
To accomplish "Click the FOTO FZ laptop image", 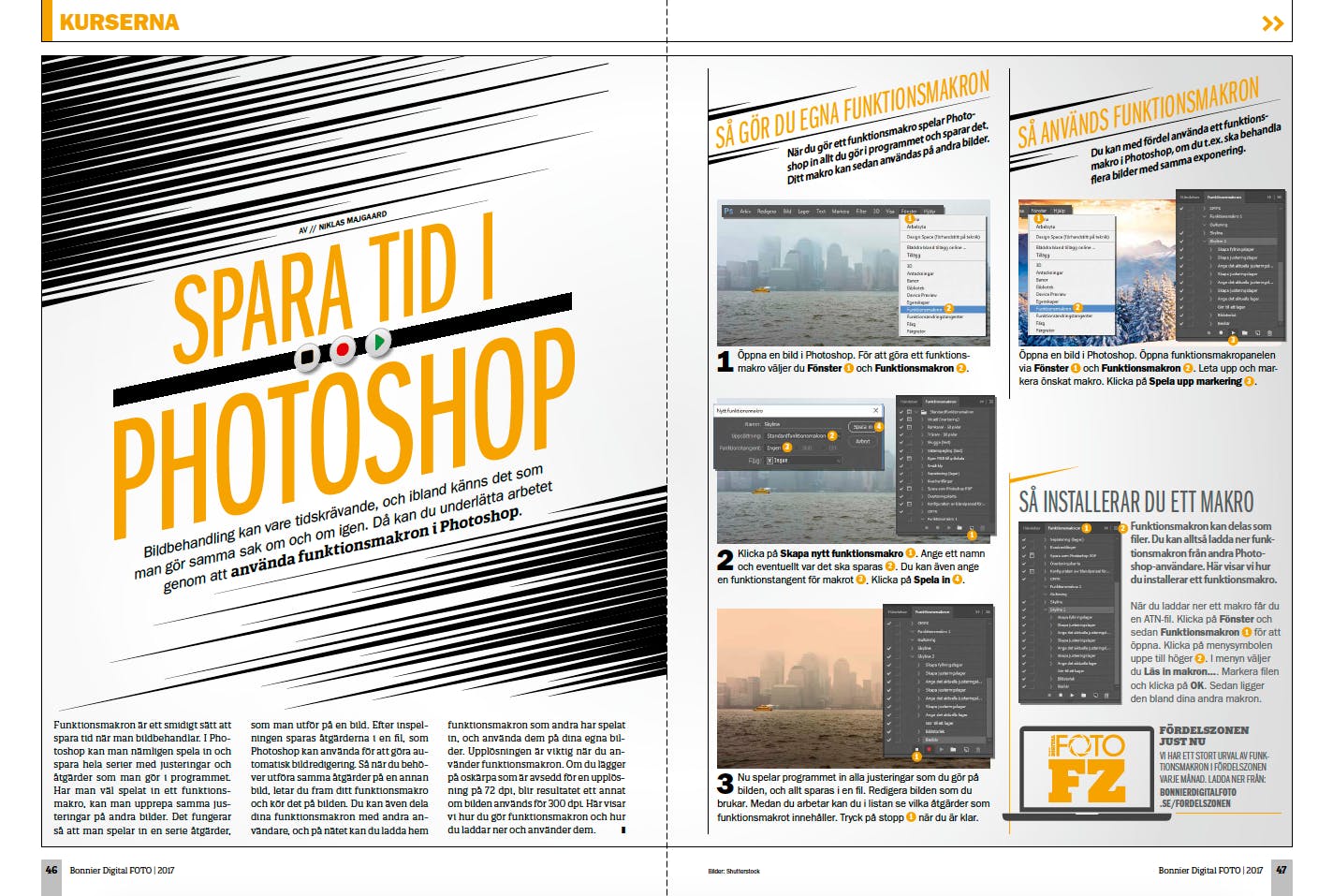I will (1087, 772).
